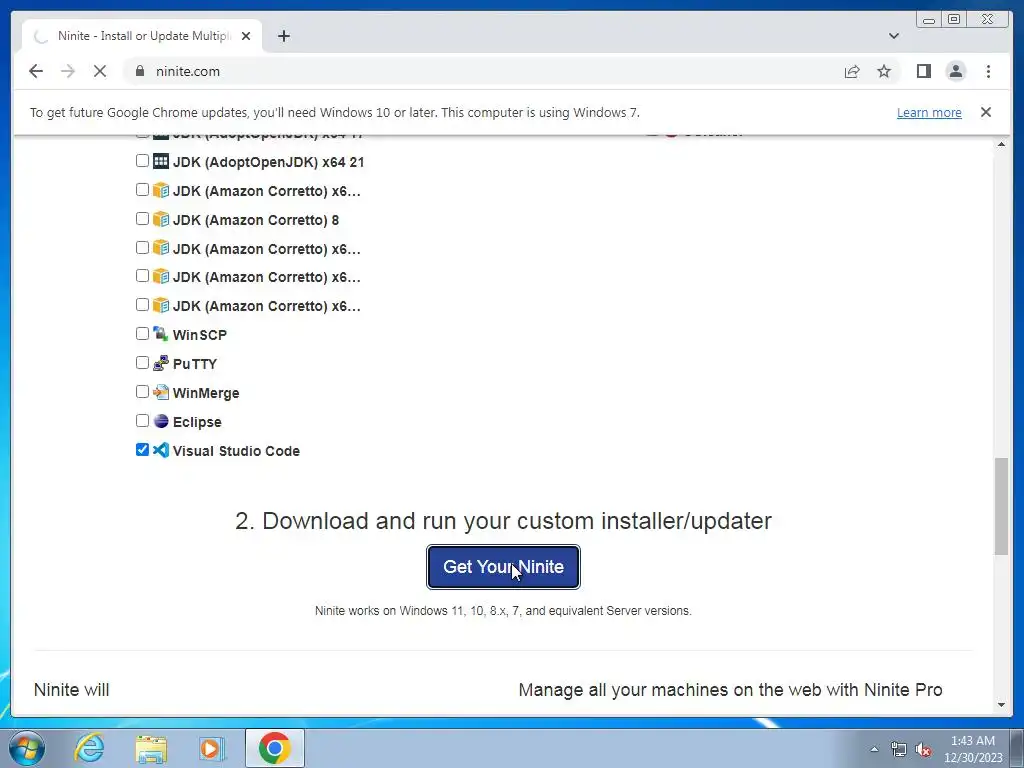Viewport: 1024px width, 768px height.
Task: Click the WinMerge label text
Action: tap(206, 393)
